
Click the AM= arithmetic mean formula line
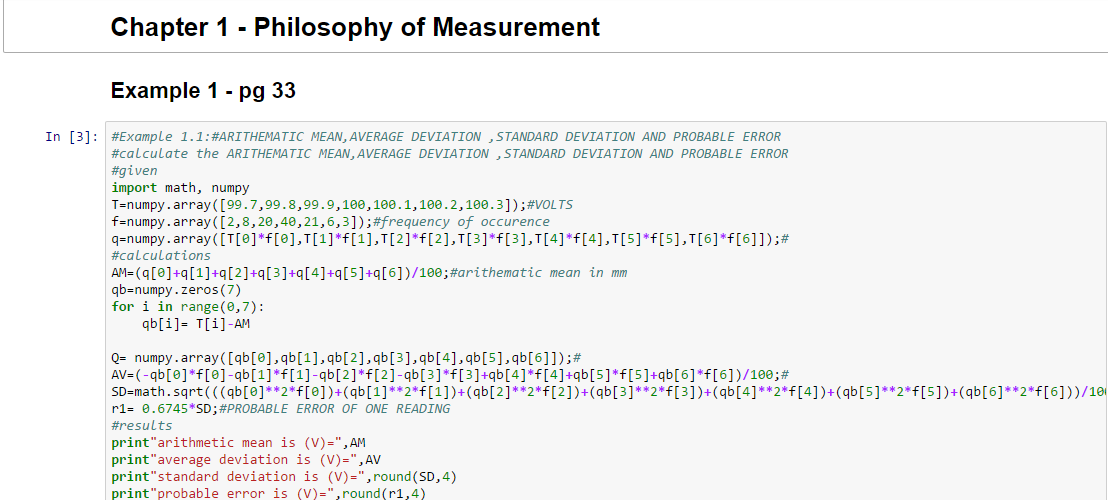pyautogui.click(x=368, y=273)
